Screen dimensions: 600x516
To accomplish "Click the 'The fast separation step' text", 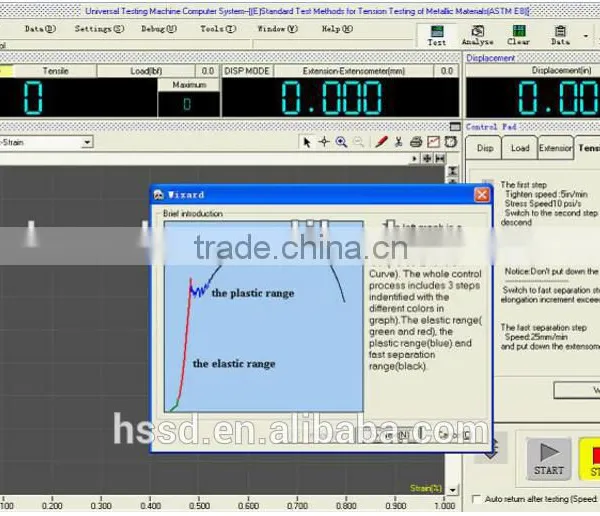I will tap(543, 327).
